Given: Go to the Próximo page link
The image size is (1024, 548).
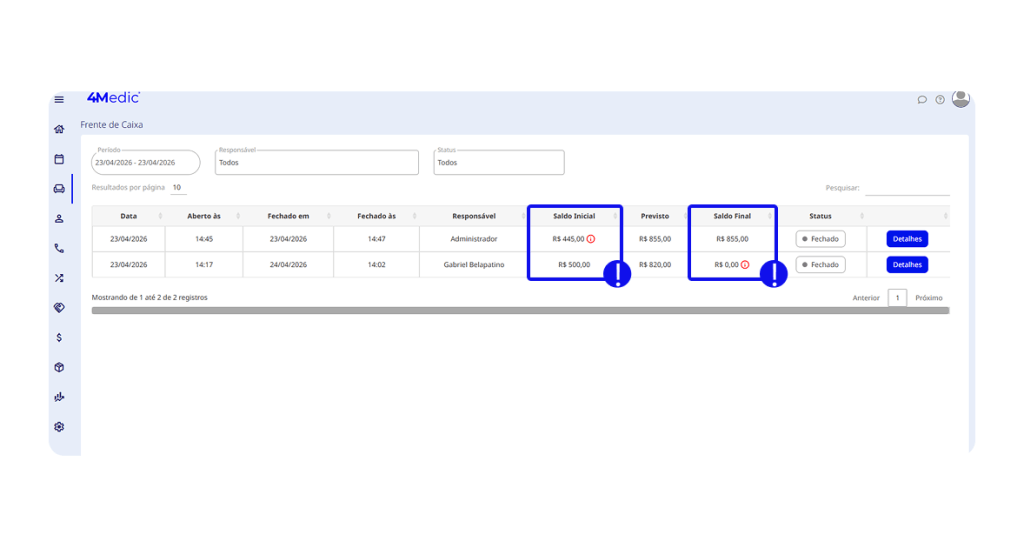Looking at the screenshot, I should (x=928, y=298).
